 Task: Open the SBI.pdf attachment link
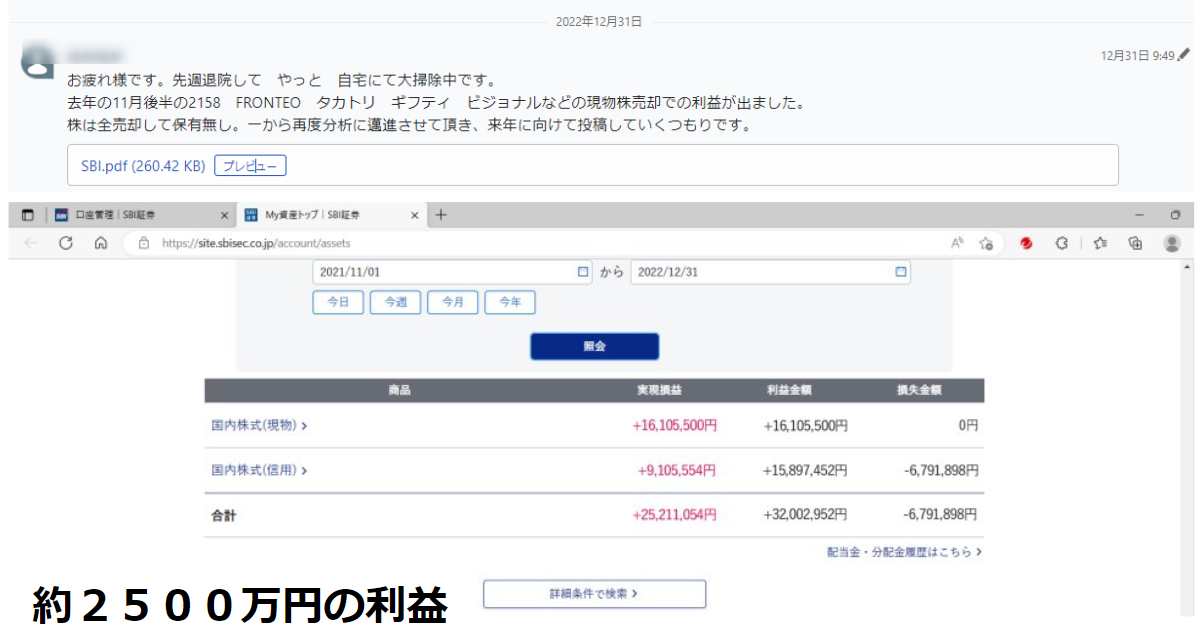coord(143,165)
